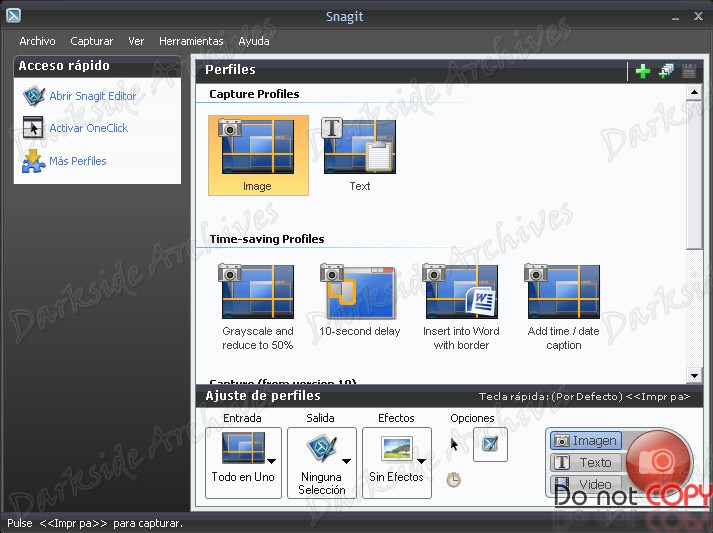The height and width of the screenshot is (533, 713).
Task: Open the Capturar menu
Action: pyautogui.click(x=91, y=41)
